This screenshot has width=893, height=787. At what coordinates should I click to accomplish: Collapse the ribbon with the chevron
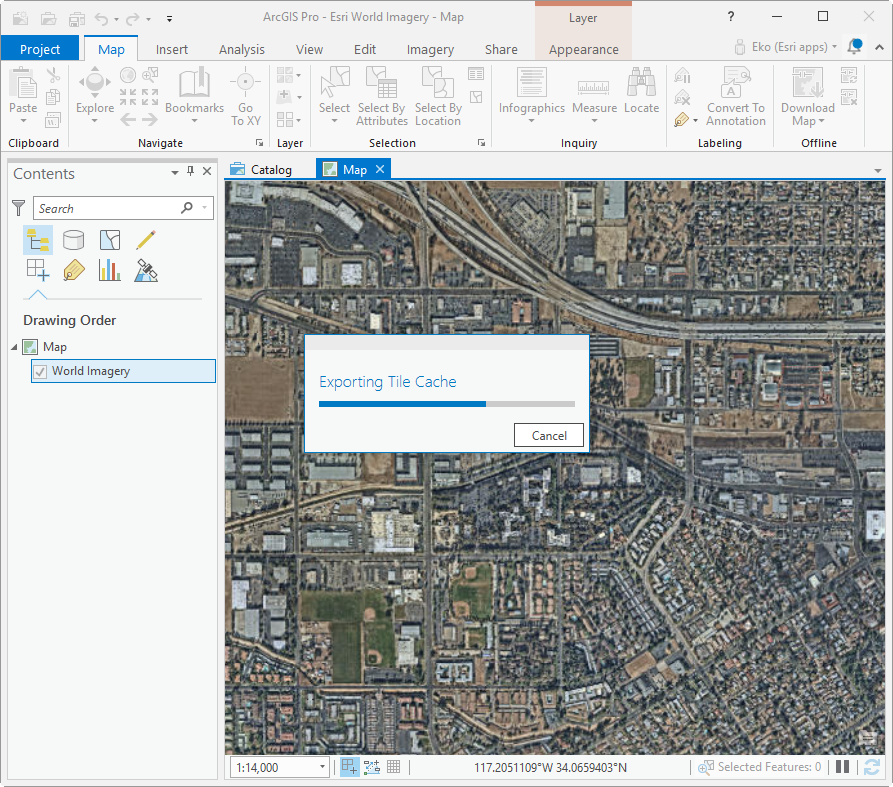[879, 48]
